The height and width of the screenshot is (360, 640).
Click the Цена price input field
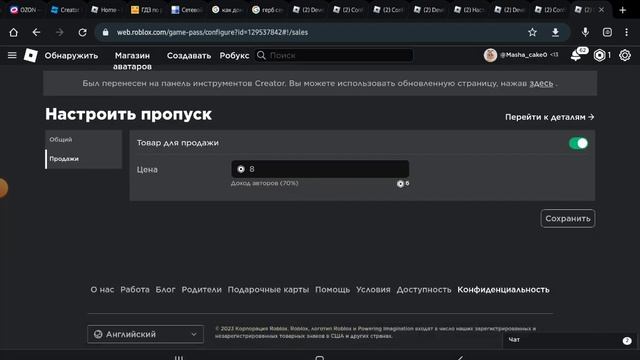320,169
